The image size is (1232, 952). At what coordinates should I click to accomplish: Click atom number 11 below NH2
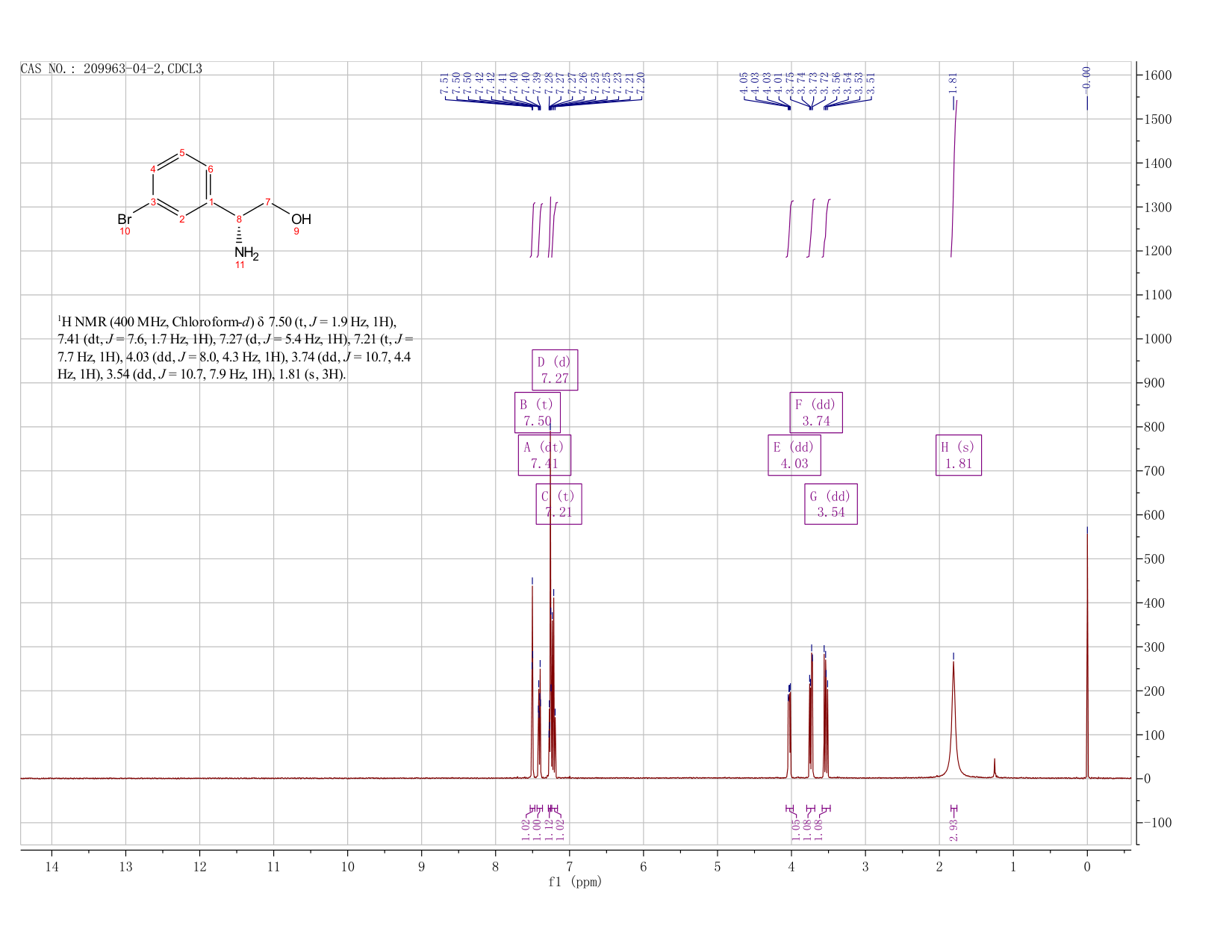240,265
